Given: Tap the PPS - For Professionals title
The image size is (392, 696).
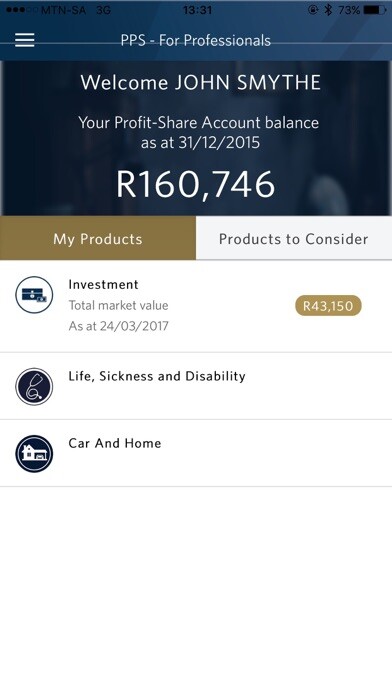Looking at the screenshot, I should point(195,40).
